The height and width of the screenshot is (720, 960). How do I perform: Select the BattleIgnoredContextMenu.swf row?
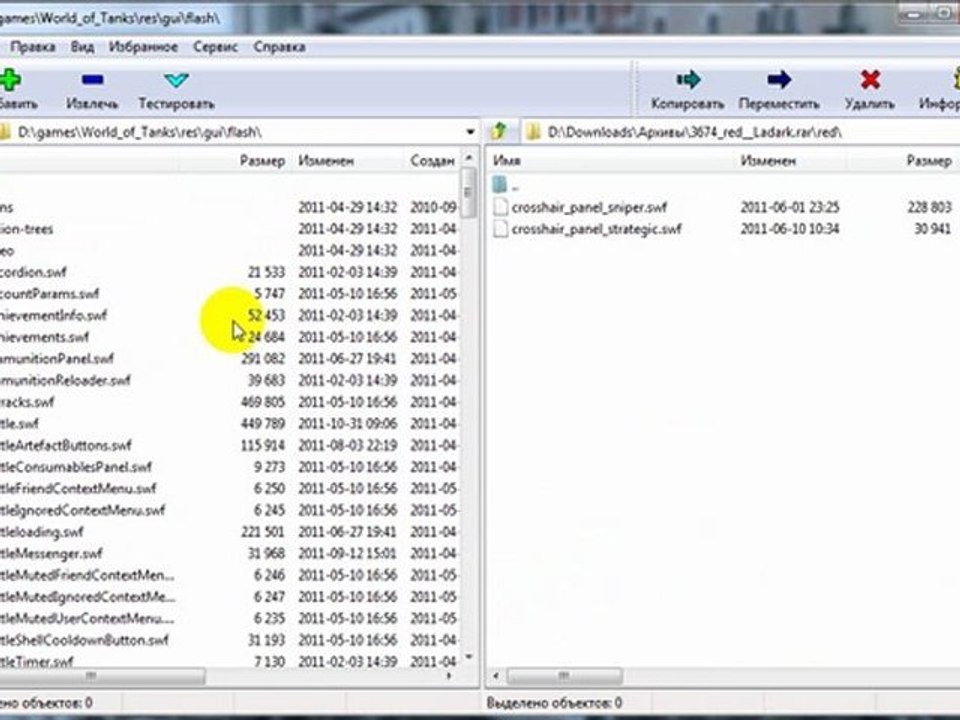230,510
